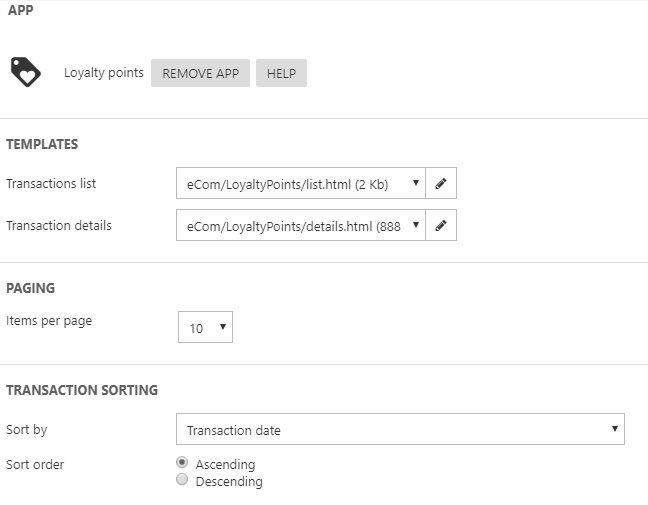This screenshot has width=648, height=505.
Task: Click the Transactions list field label
Action: pyautogui.click(x=51, y=184)
